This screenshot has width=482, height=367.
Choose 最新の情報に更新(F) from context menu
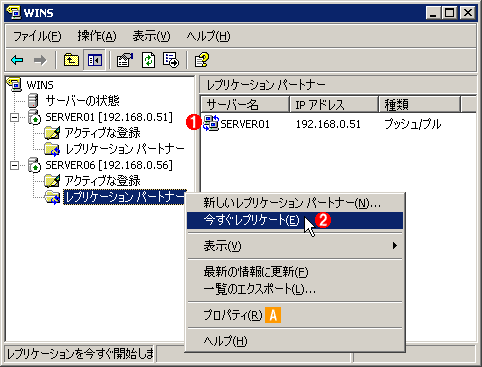click(x=295, y=272)
